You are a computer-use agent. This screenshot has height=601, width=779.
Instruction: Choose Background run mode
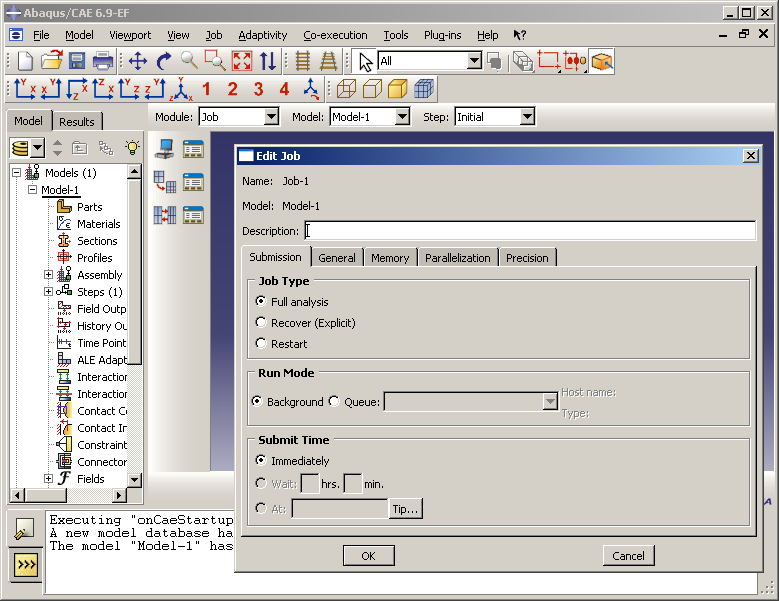click(x=257, y=401)
